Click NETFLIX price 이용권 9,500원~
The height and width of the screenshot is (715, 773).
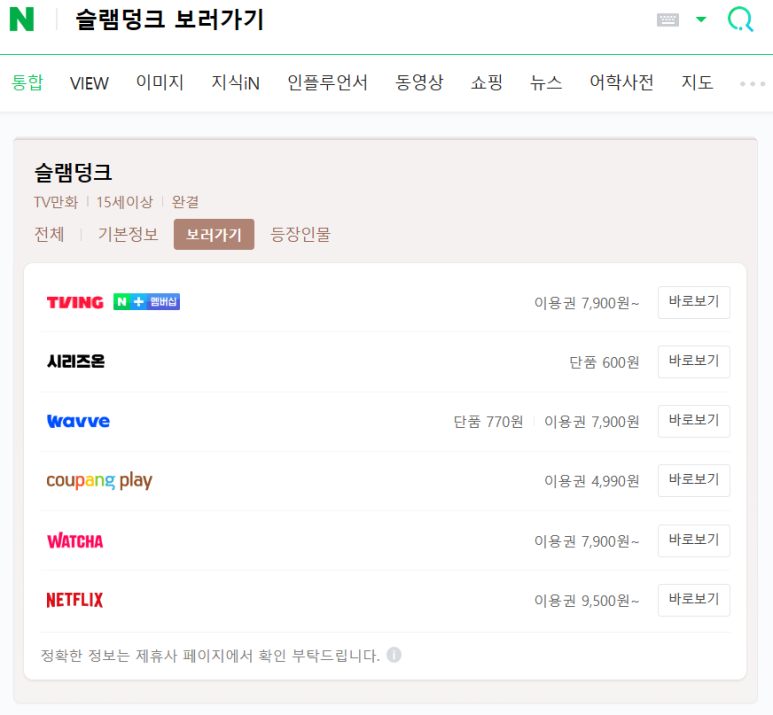click(x=587, y=601)
